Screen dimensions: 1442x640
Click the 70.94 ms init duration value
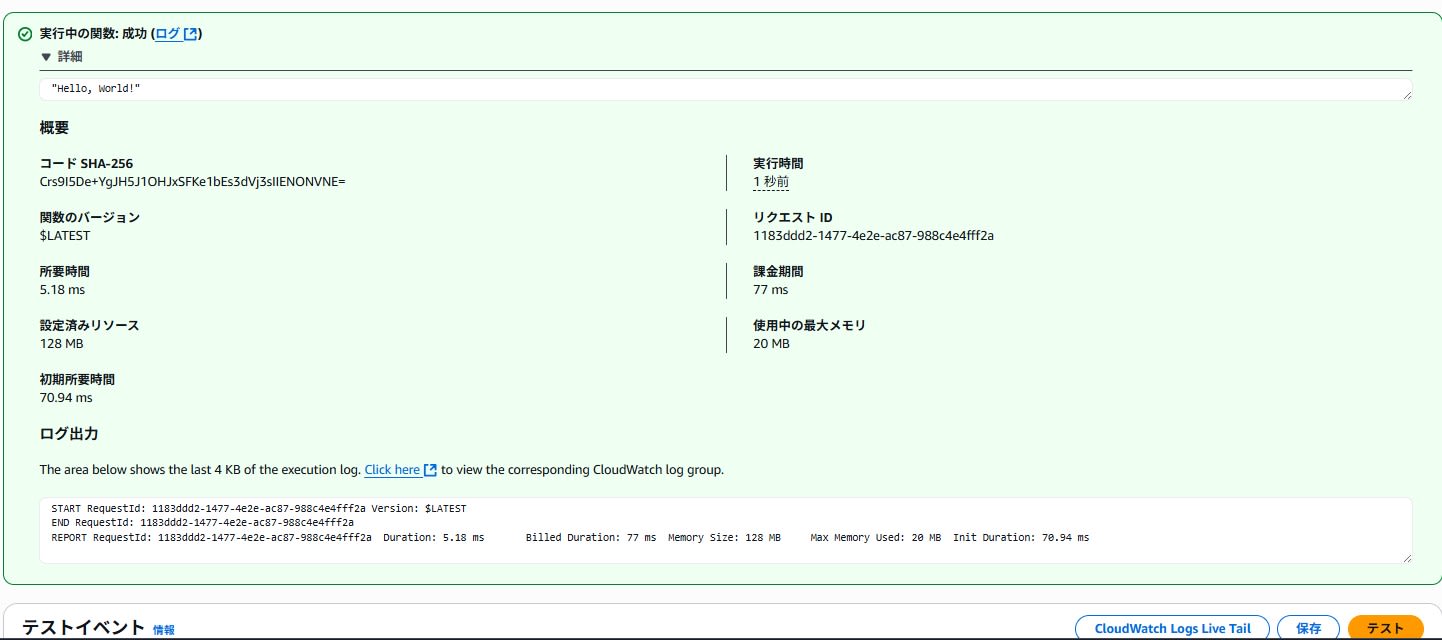click(x=66, y=398)
